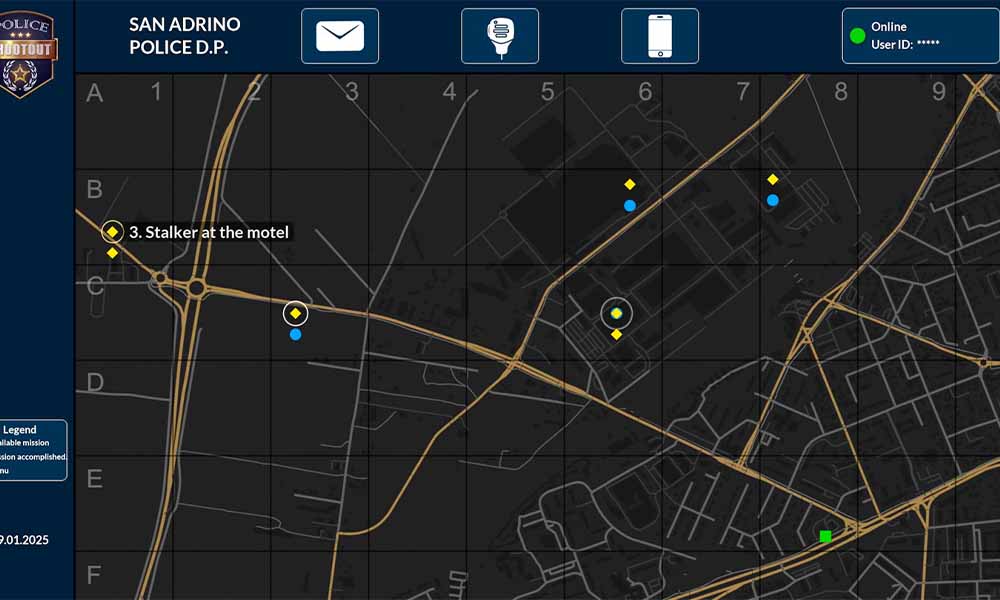1000x600 pixels.
Task: Click the blue unit marker in sector C3
Action: point(296,335)
